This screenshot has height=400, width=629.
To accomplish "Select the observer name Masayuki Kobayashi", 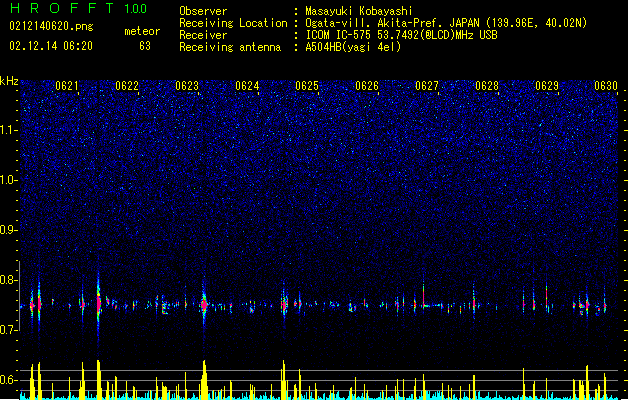I will point(359,11).
